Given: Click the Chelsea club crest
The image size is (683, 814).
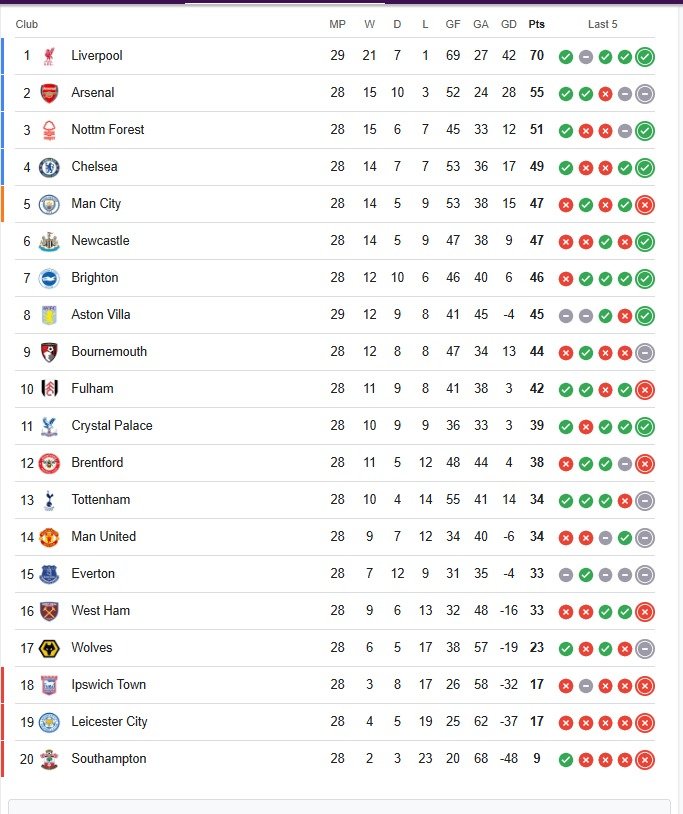Looking at the screenshot, I should pos(49,167).
